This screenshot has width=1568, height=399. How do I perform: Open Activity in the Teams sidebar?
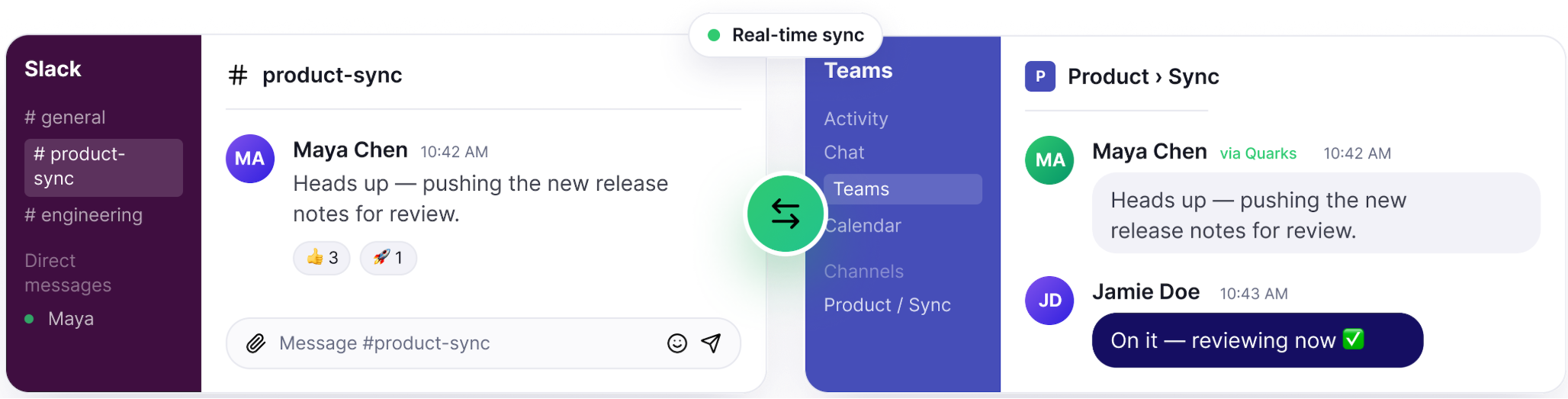[x=856, y=119]
